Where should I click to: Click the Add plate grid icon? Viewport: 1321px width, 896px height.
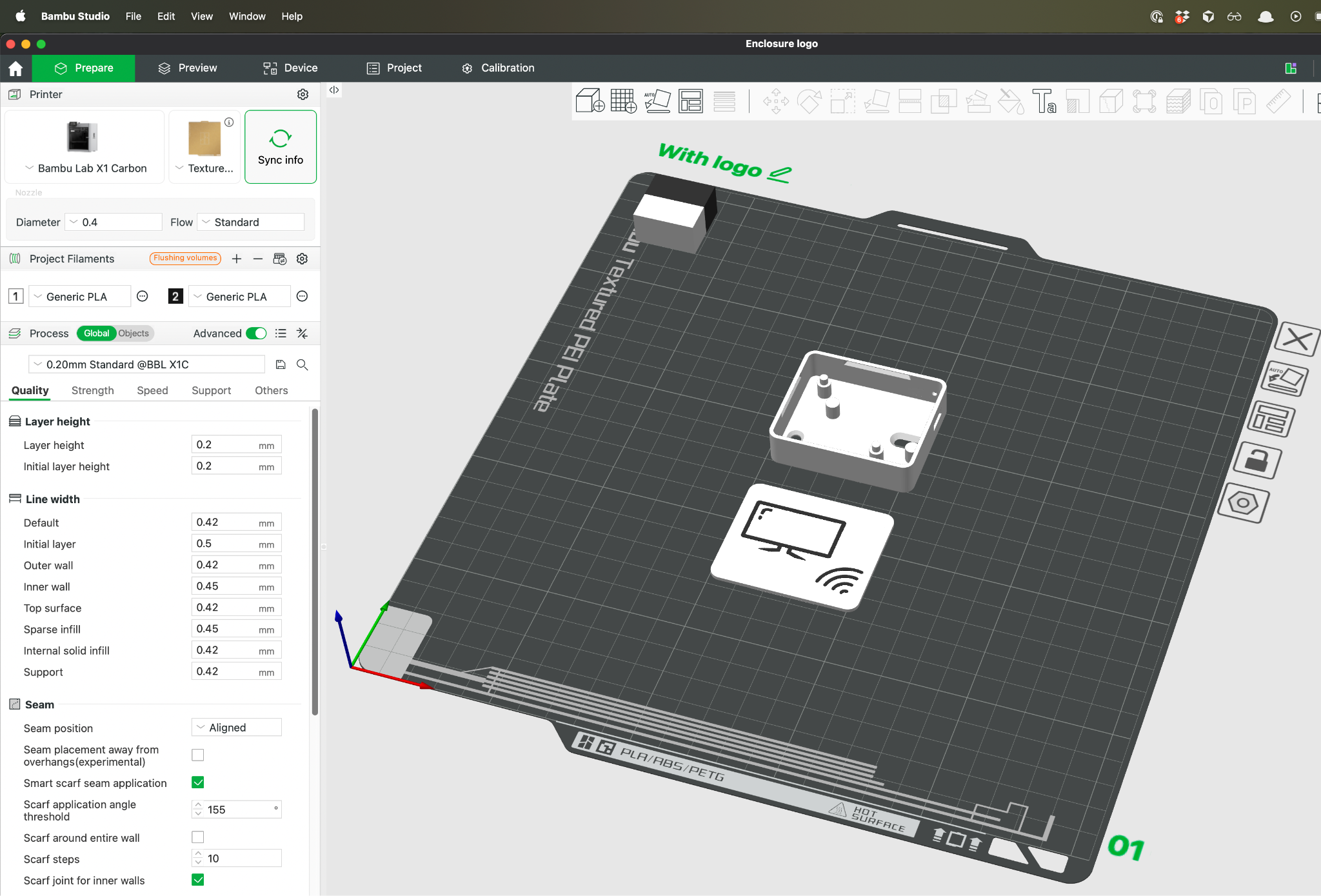click(623, 101)
